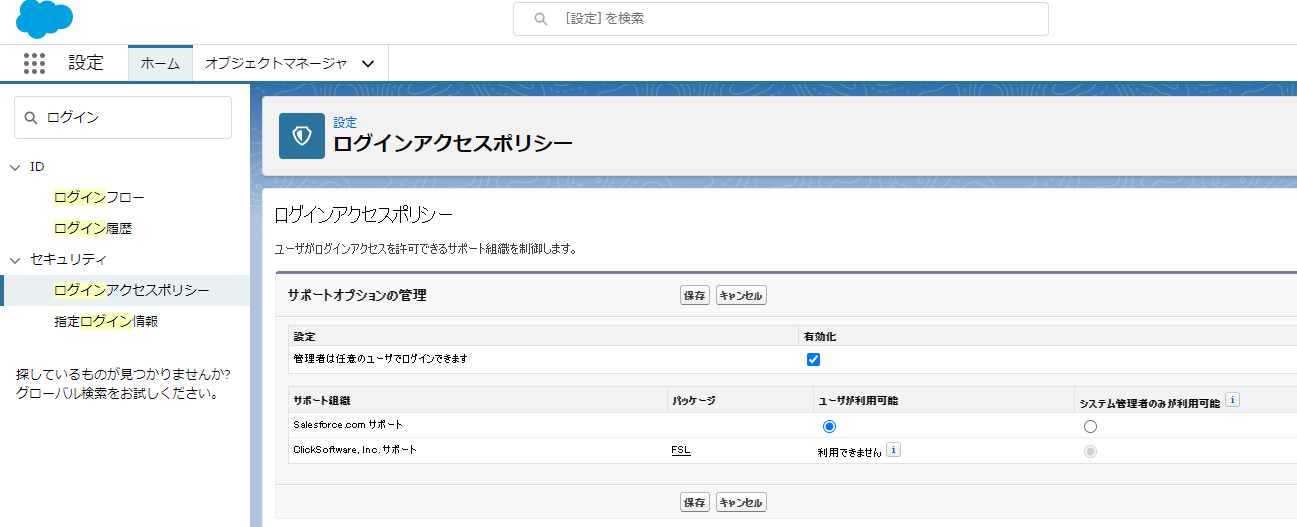The width and height of the screenshot is (1297, 527).
Task: Click the Salesforce cloud logo
Action: pyautogui.click(x=44, y=19)
